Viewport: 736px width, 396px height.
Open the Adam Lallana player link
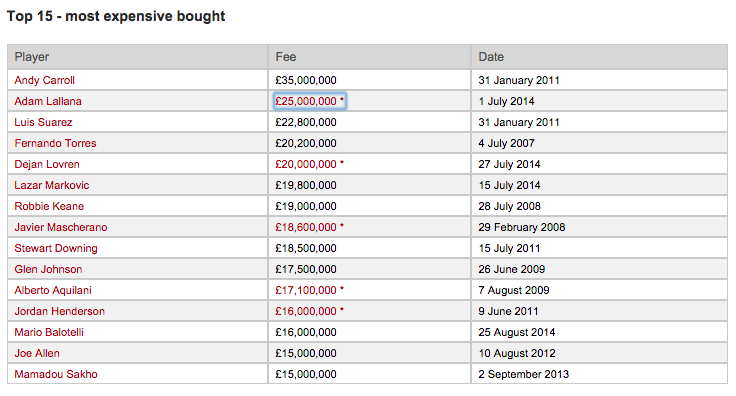coord(48,101)
